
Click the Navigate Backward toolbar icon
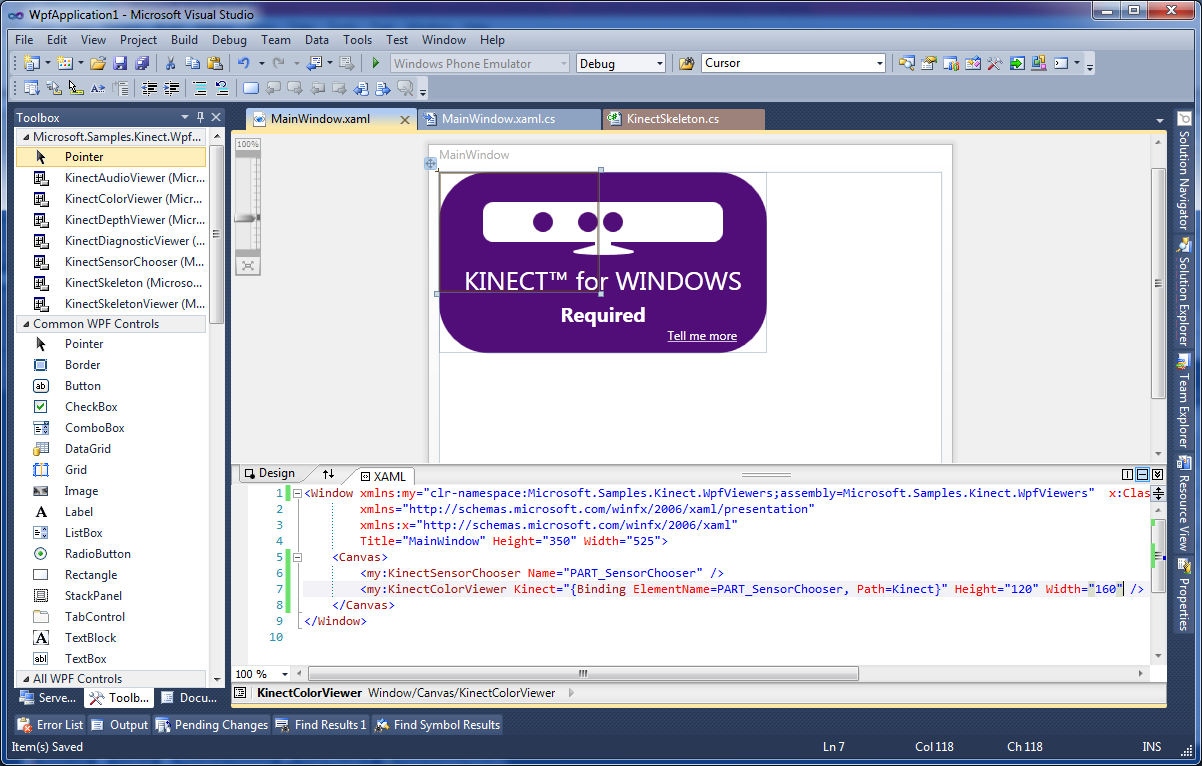314,63
